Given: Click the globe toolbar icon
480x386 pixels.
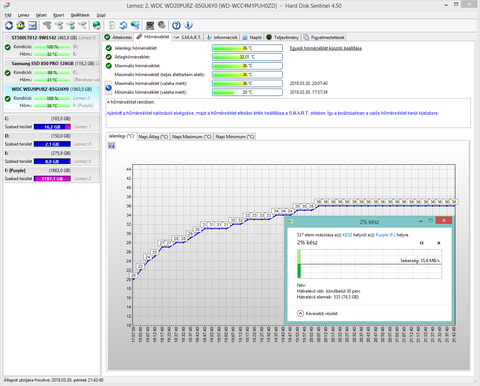Looking at the screenshot, I should pos(97,25).
